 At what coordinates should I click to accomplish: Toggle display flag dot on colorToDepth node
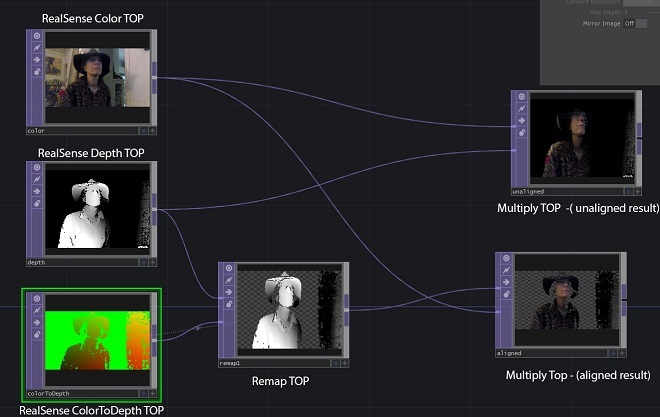tap(144, 393)
